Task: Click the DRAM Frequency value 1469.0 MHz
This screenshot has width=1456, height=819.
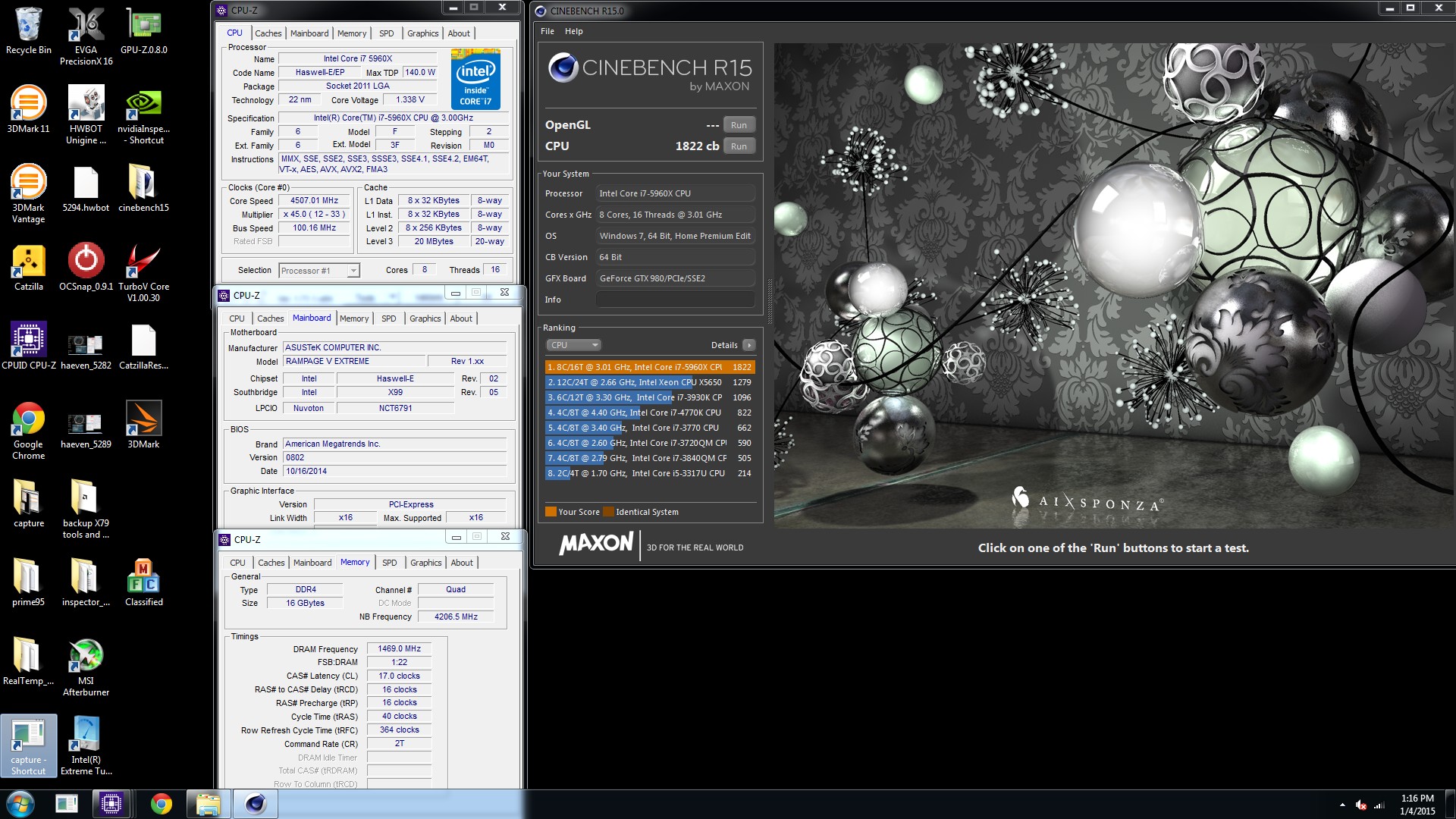Action: pos(399,649)
